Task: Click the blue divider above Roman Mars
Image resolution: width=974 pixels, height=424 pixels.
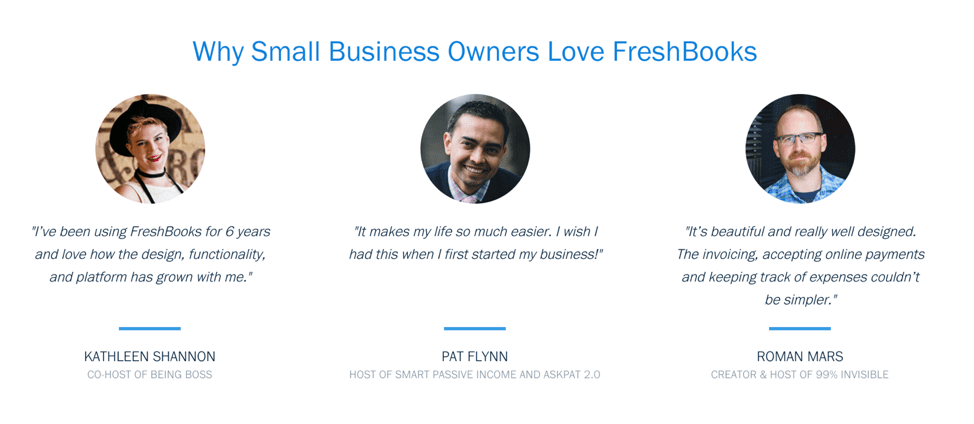Action: (800, 328)
